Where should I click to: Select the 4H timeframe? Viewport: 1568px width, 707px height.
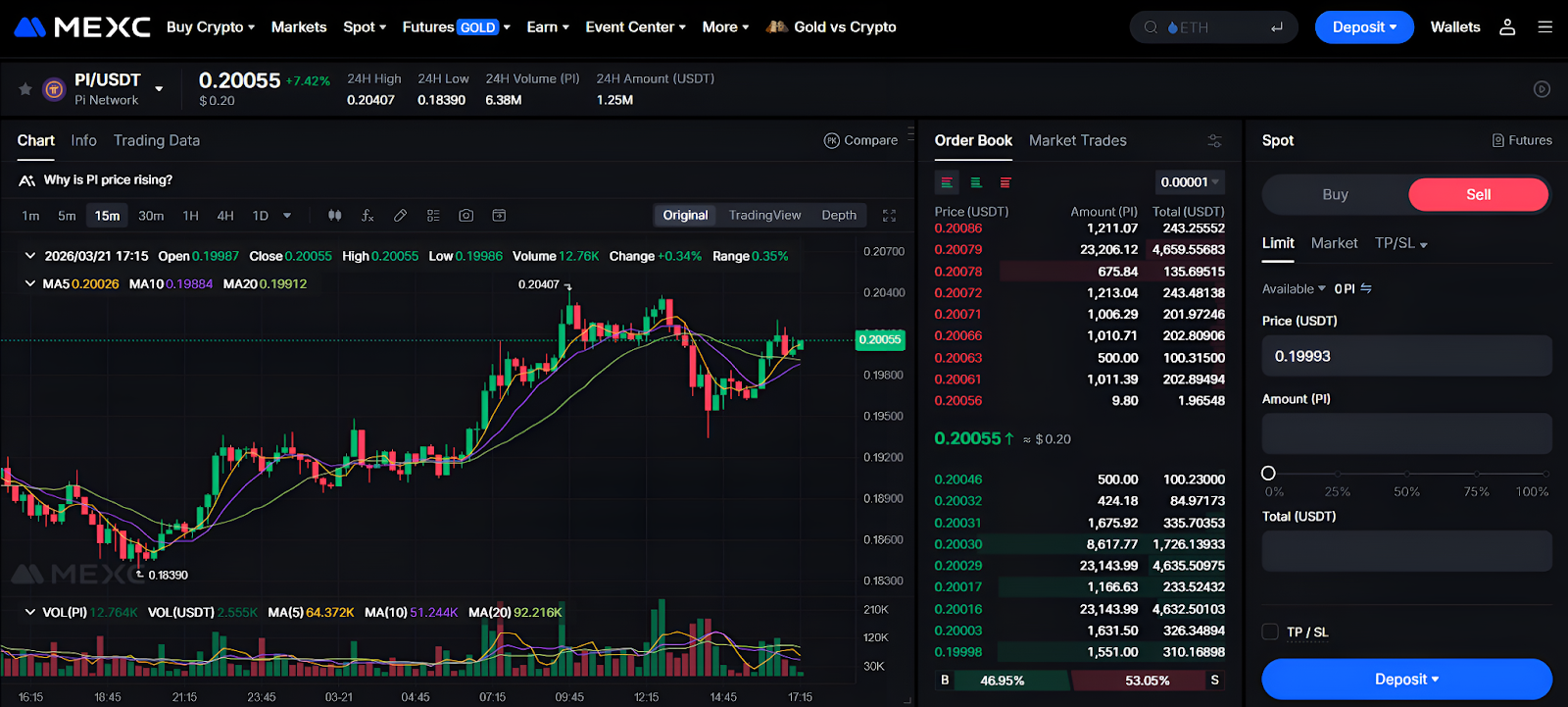(225, 216)
